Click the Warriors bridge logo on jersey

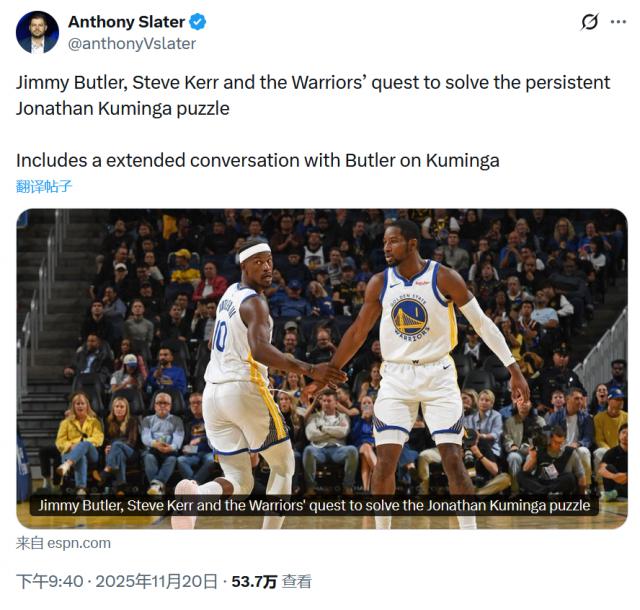[409, 317]
